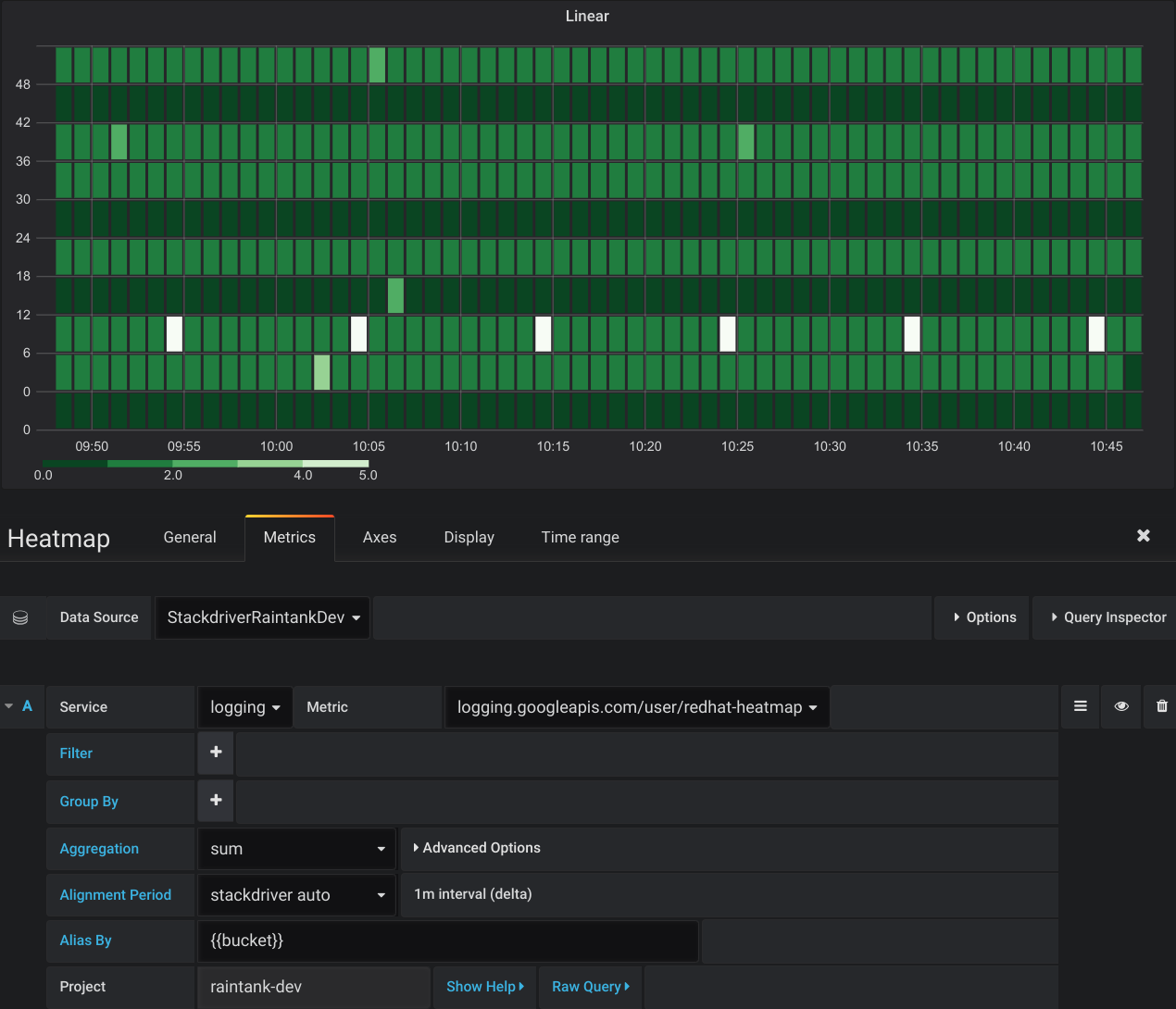
Task: Expand Advanced Options
Action: pyautogui.click(x=477, y=848)
